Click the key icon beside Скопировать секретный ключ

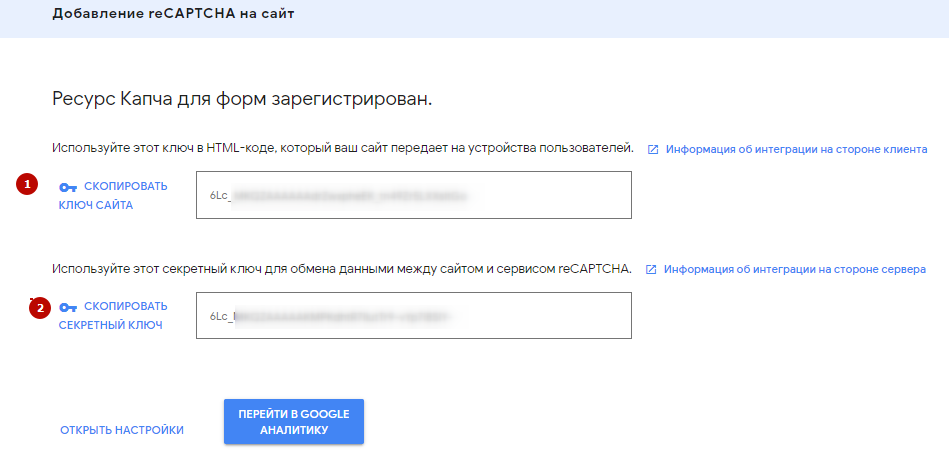pos(68,308)
